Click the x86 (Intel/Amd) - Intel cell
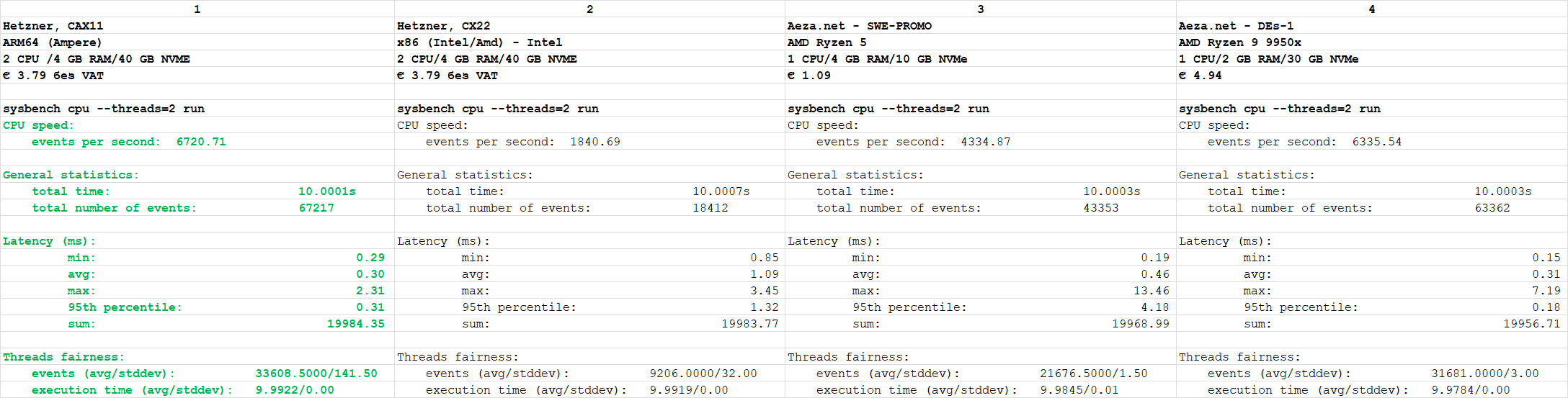The height and width of the screenshot is (398, 1568). coord(479,42)
